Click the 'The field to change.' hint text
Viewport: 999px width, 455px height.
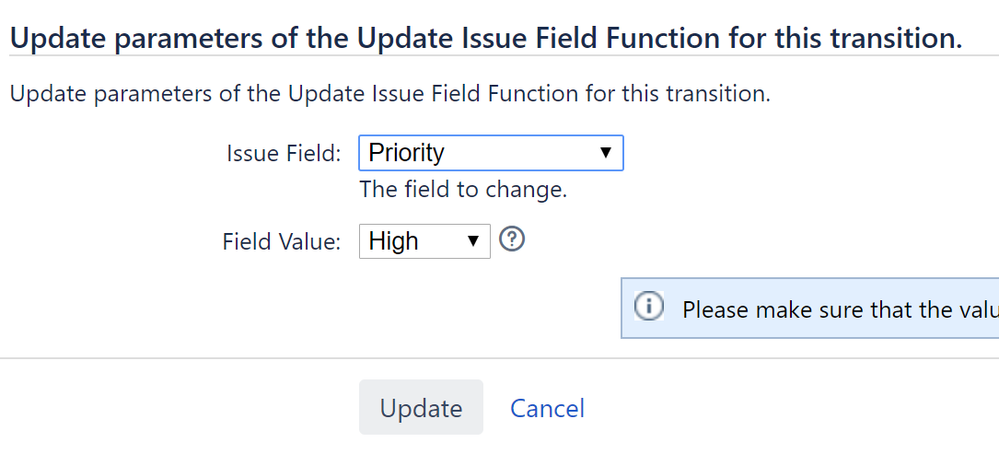463,189
